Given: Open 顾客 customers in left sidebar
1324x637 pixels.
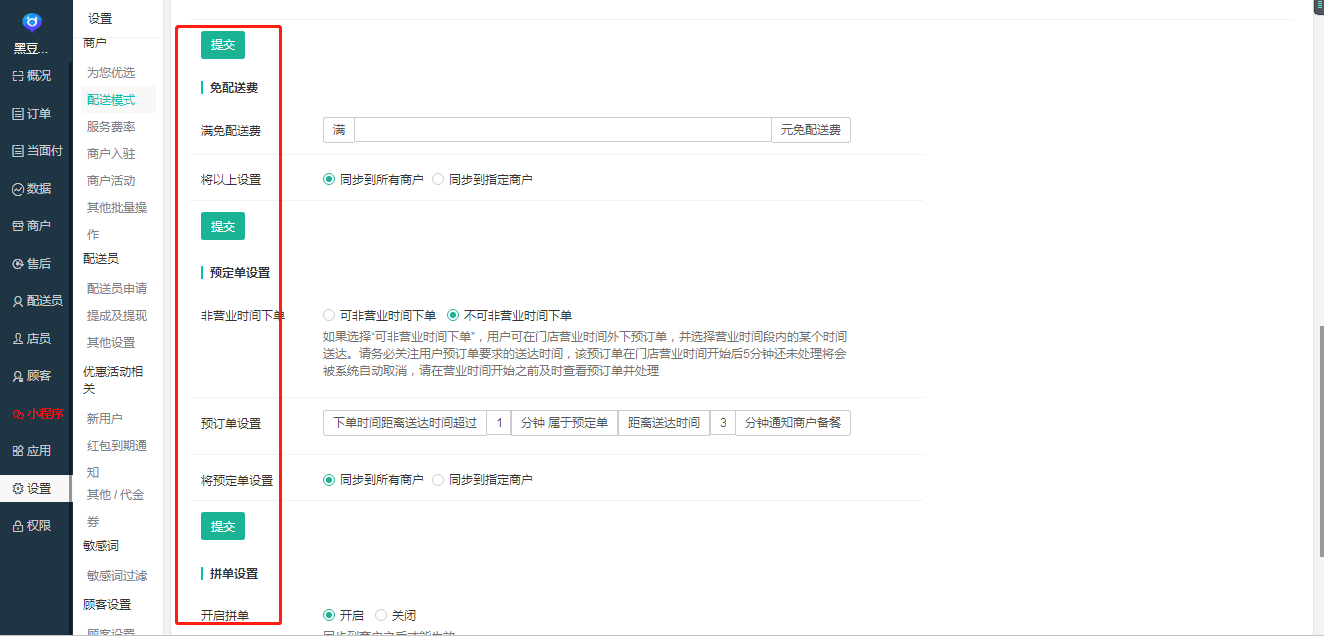Looking at the screenshot, I should point(32,376).
